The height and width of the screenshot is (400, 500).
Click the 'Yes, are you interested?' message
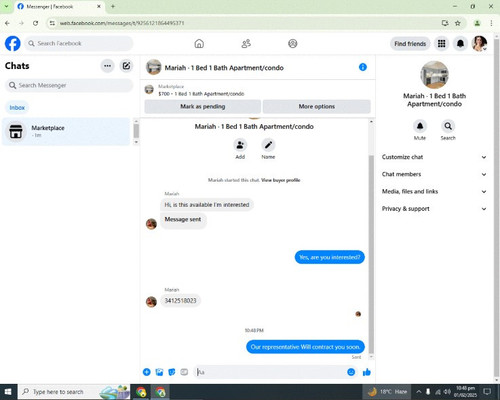(x=330, y=257)
